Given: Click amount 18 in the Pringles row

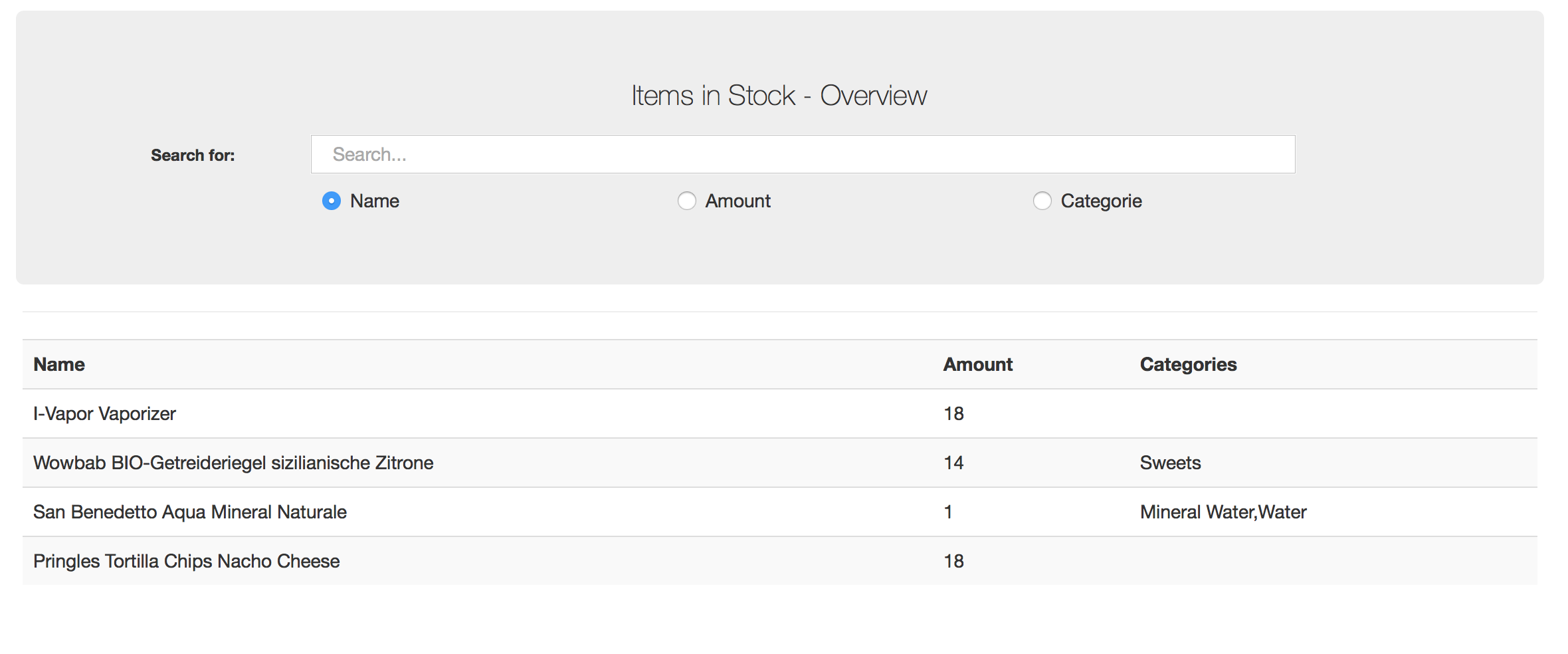Looking at the screenshot, I should pos(953,561).
